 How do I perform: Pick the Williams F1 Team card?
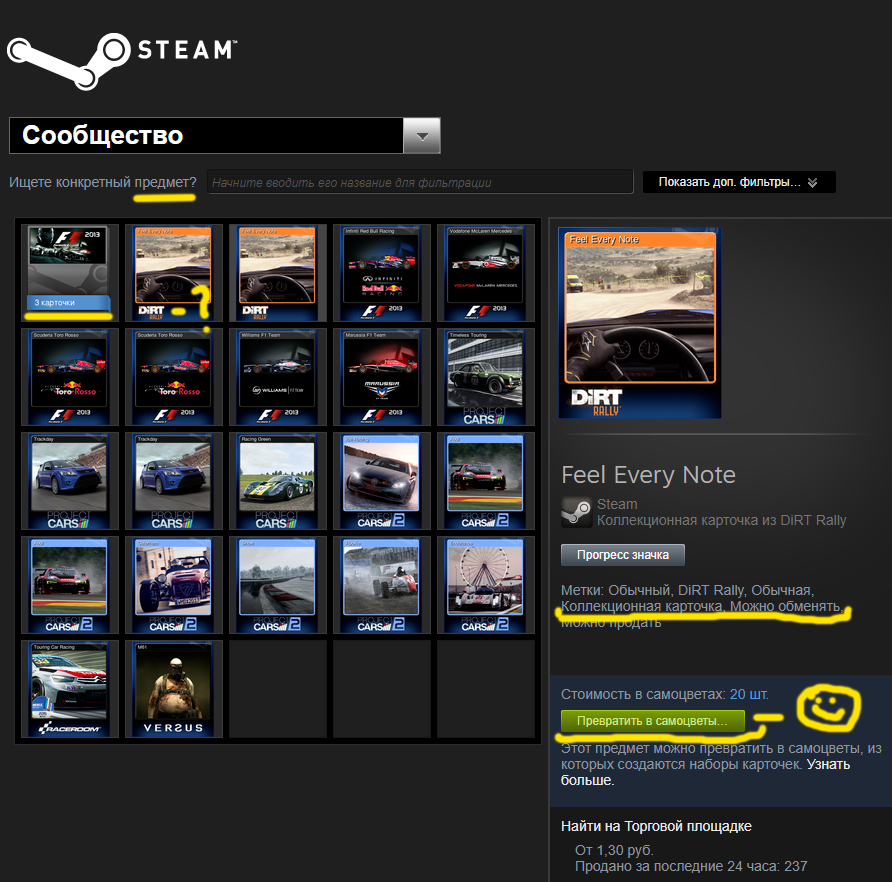click(277, 376)
